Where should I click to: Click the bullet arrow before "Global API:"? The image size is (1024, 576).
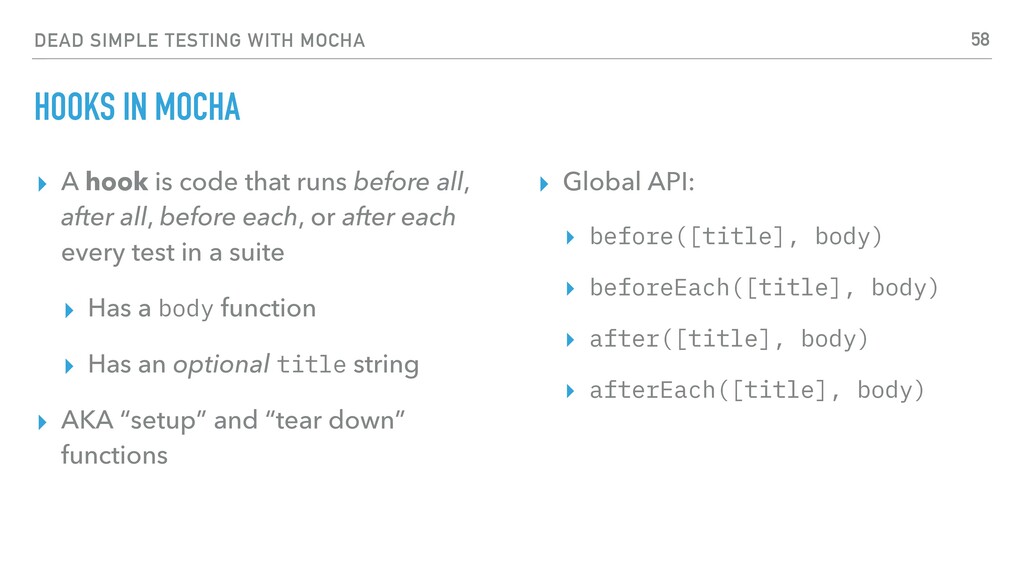[x=544, y=184]
